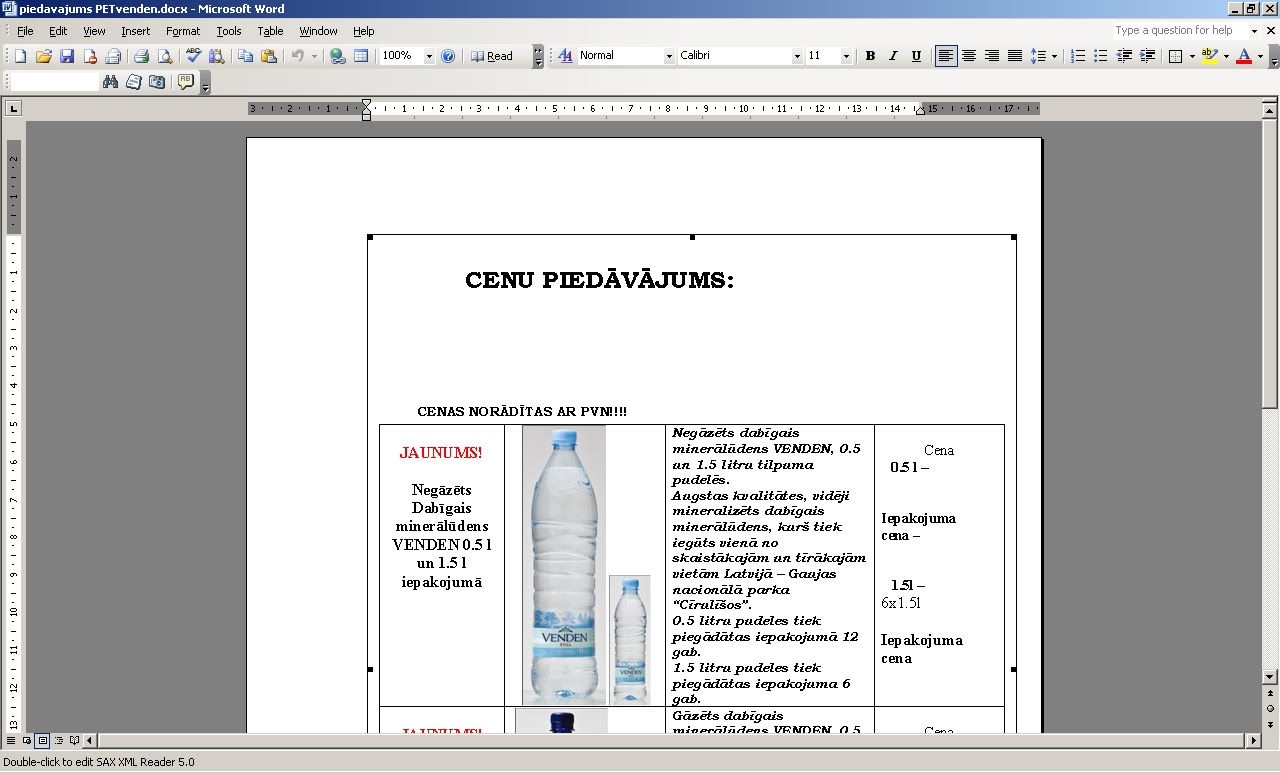
Task: Open the File menu
Action: pyautogui.click(x=25, y=31)
